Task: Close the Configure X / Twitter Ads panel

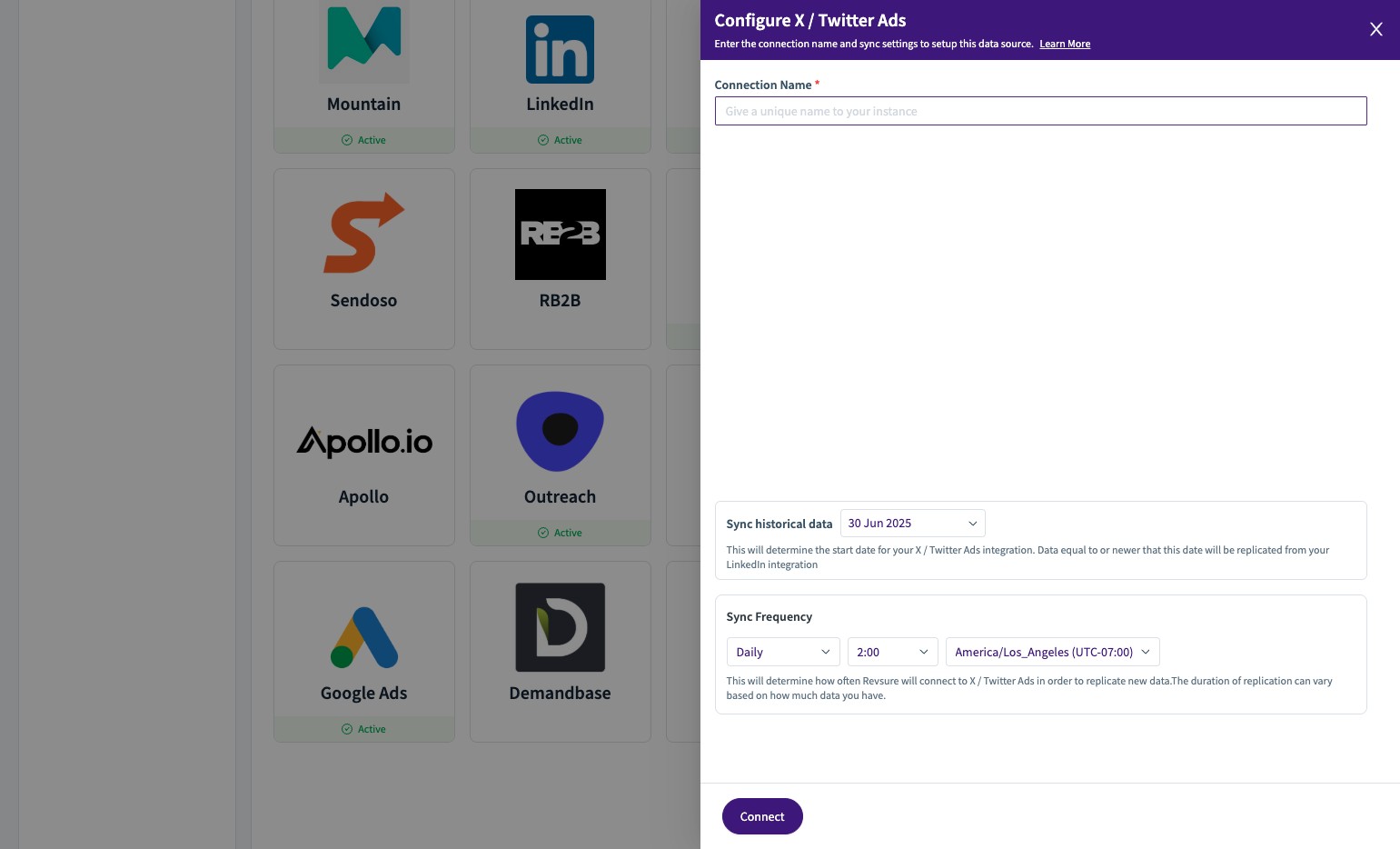Action: pos(1376,29)
